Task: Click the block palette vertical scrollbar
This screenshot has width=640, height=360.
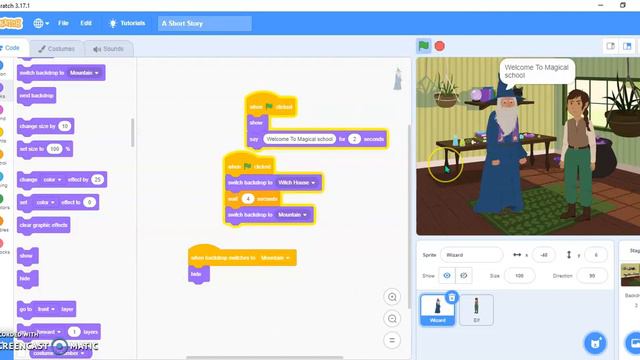Action: click(x=132, y=133)
